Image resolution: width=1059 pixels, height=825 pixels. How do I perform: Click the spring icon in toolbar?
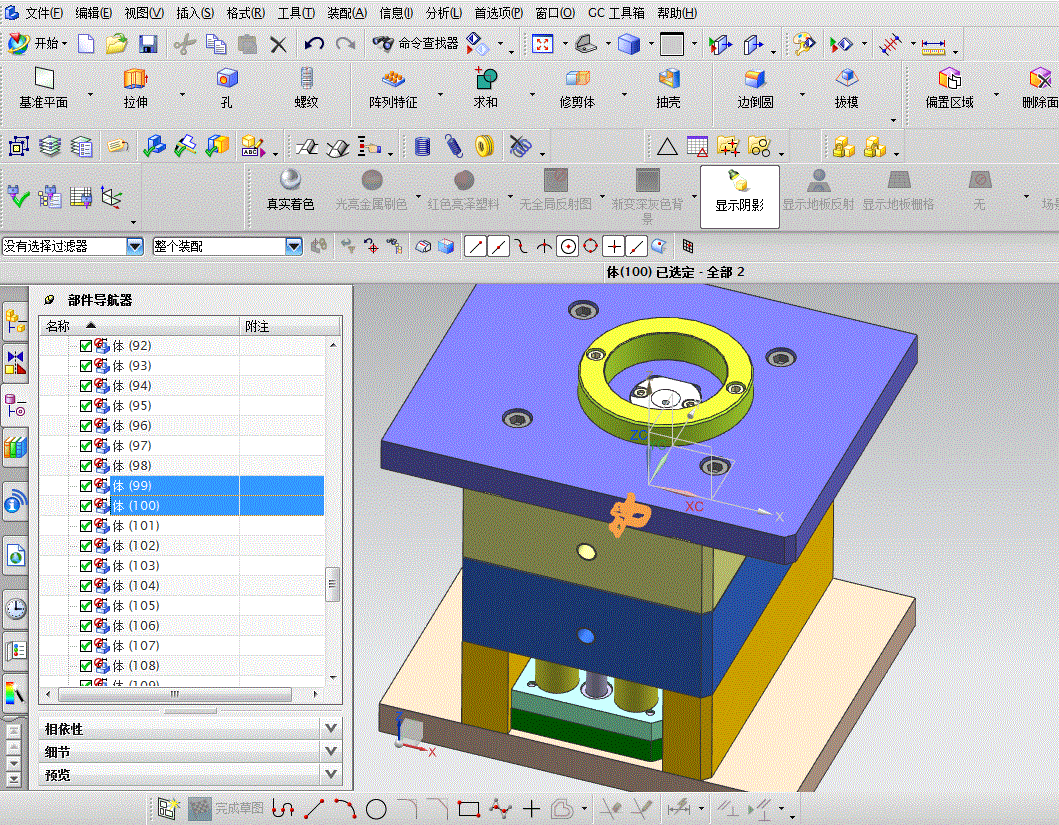click(x=453, y=147)
